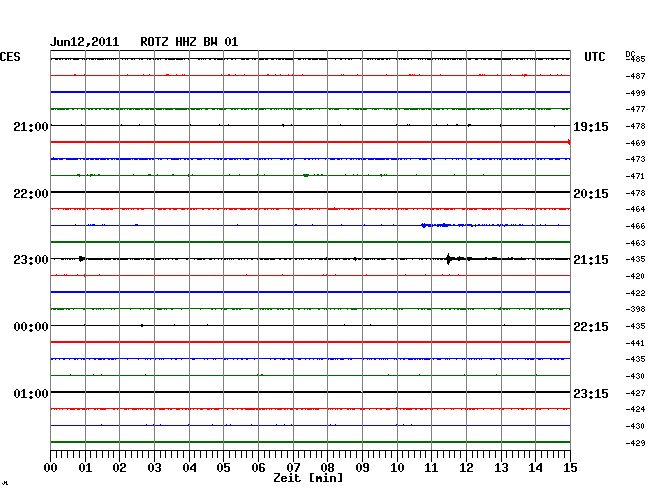Select minute 07 on the time axis
This screenshot has width=650, height=494.
tap(293, 467)
